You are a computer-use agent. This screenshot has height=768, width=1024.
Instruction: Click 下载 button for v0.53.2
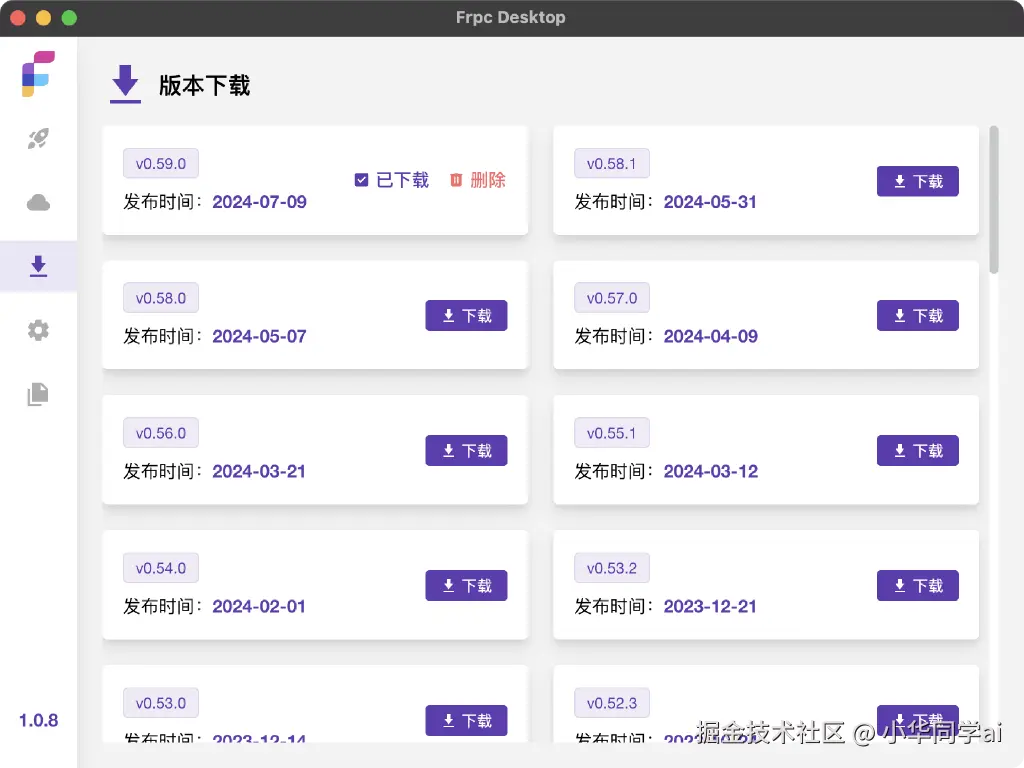(x=917, y=586)
